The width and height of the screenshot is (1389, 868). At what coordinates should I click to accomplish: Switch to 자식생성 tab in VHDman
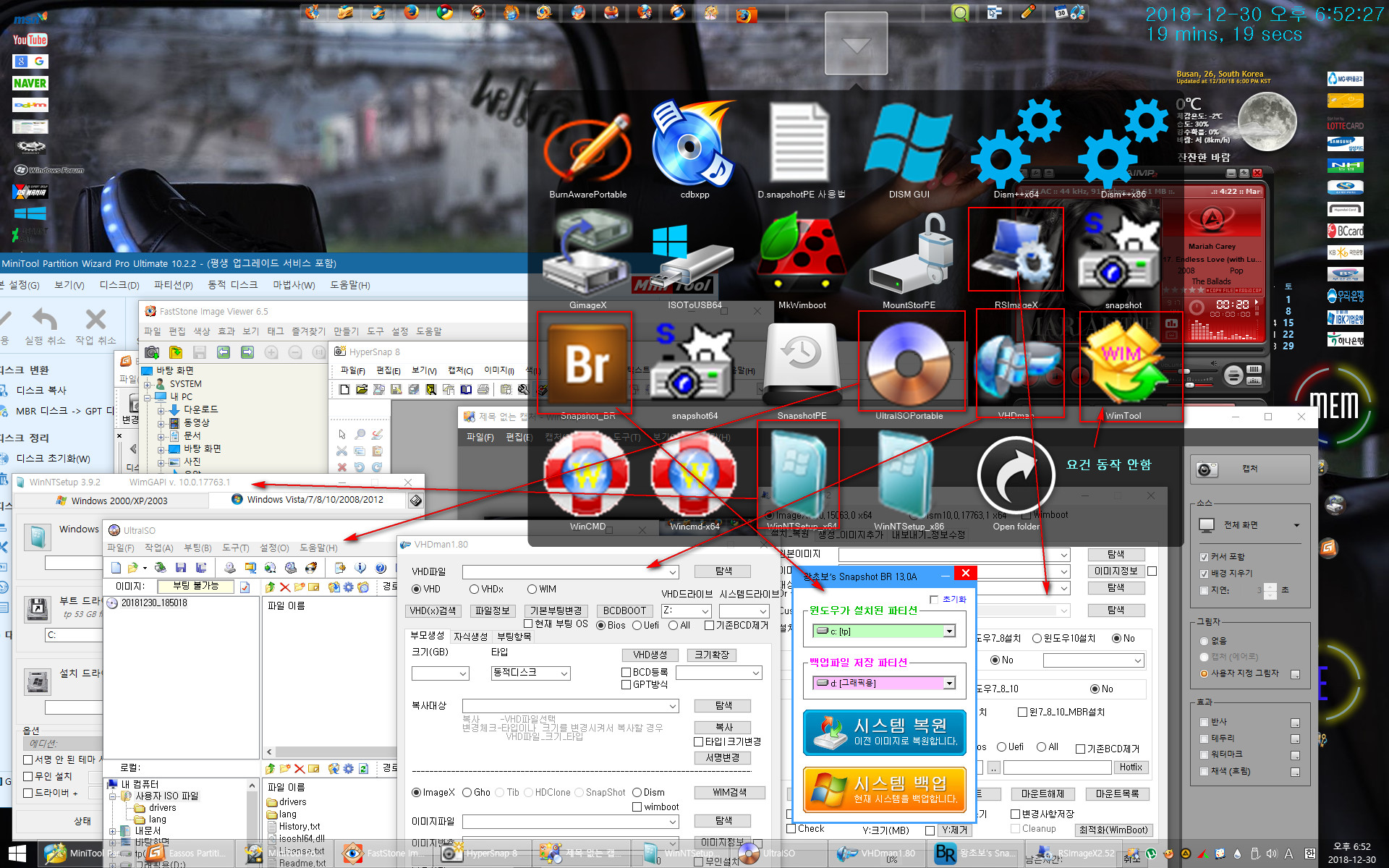(x=470, y=637)
